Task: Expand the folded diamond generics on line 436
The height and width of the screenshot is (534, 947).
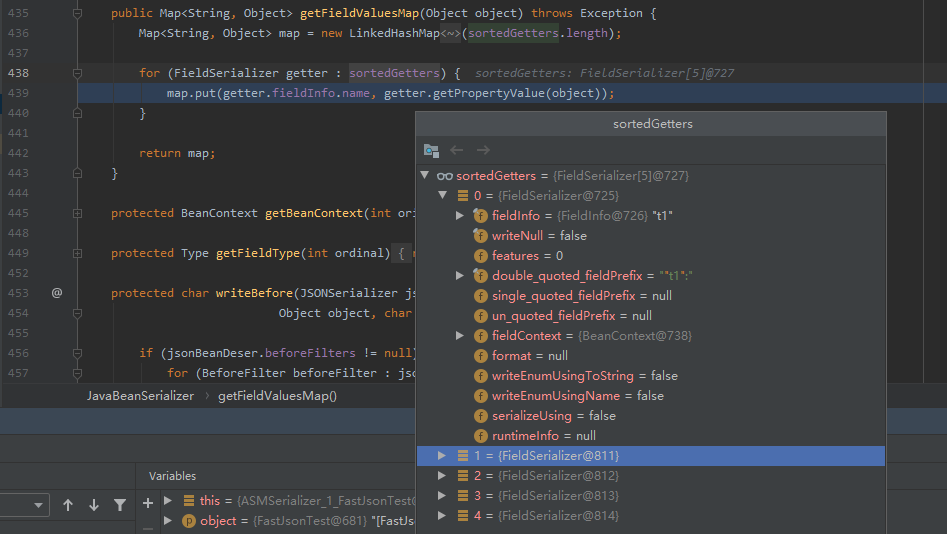Action: point(450,33)
